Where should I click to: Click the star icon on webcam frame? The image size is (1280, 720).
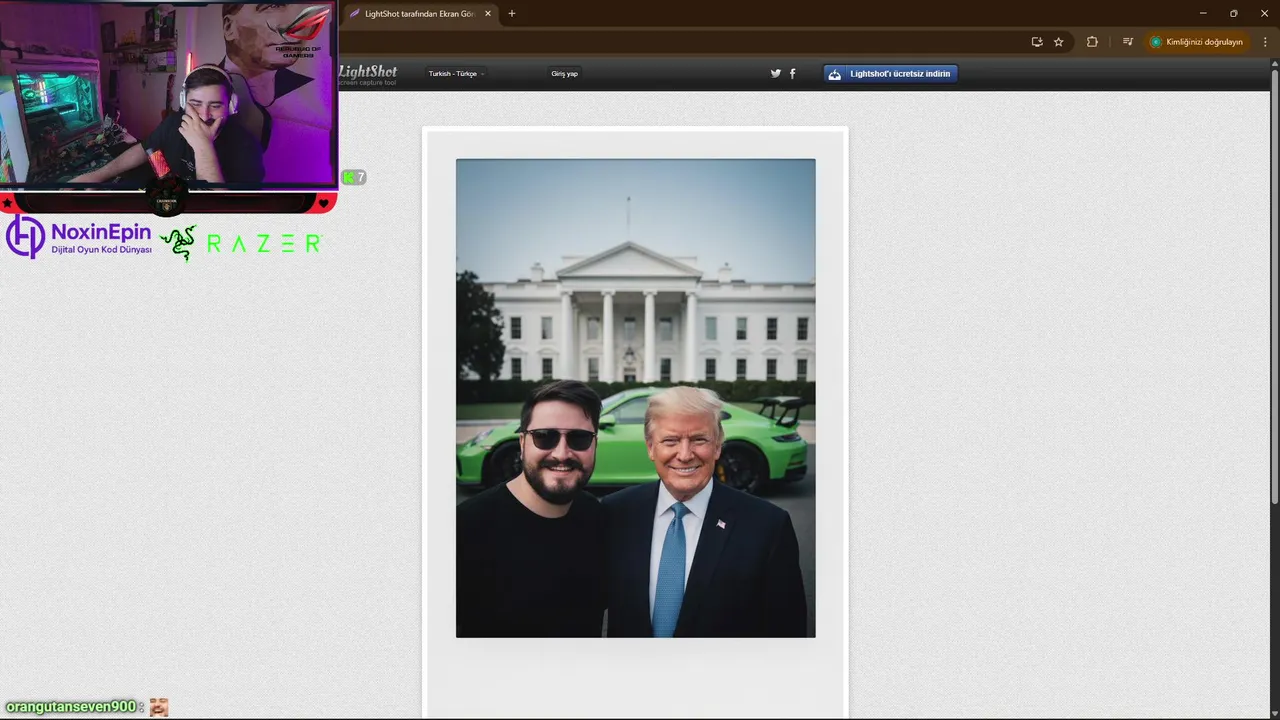[x=7, y=203]
